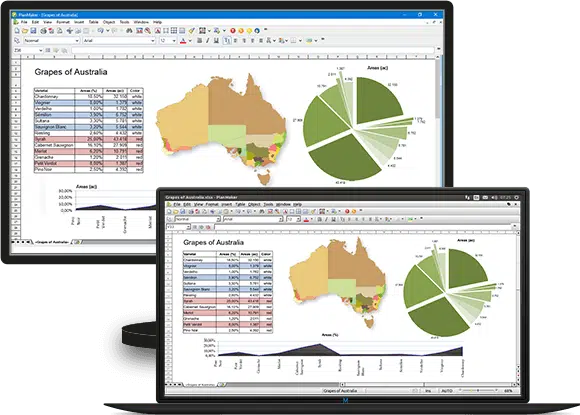580x415 pixels.
Task: Click the red font color icon in monitor window
Action: coord(183,41)
